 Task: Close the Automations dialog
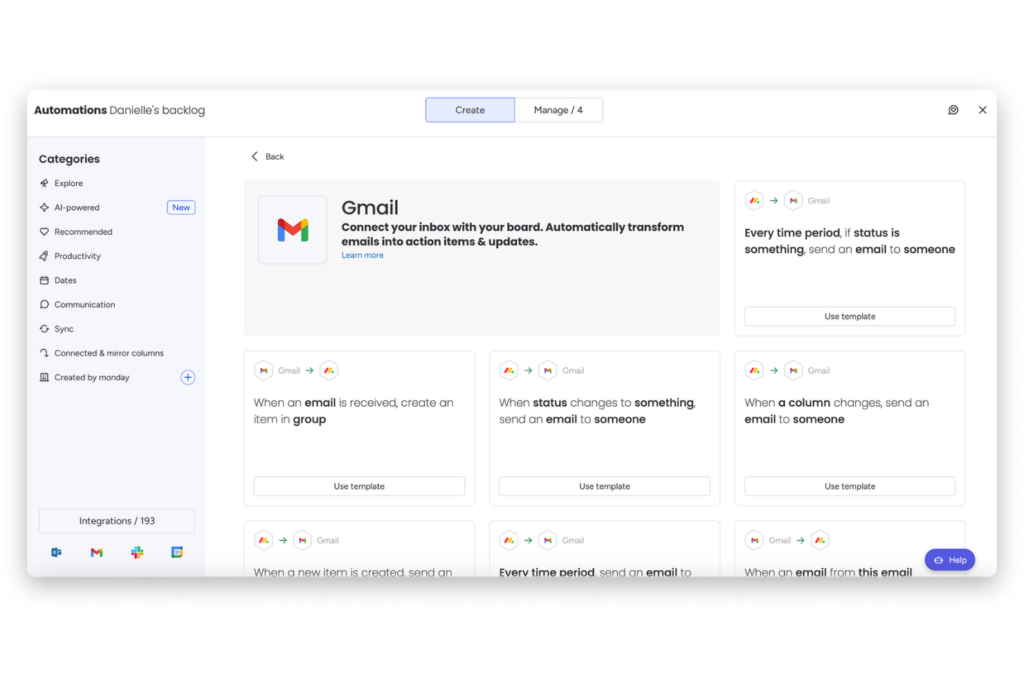pyautogui.click(x=982, y=110)
